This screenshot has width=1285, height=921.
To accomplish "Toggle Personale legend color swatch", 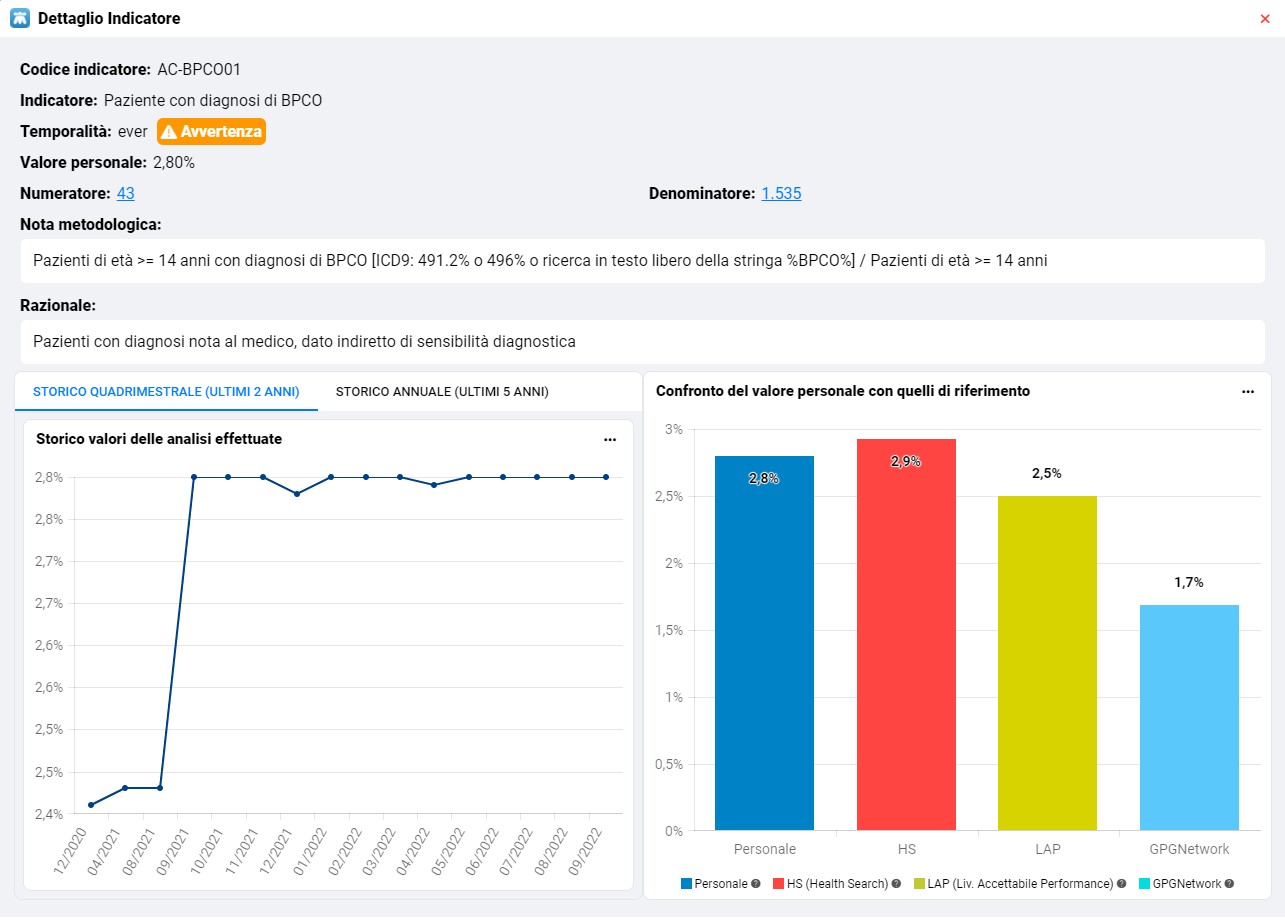I will click(686, 884).
